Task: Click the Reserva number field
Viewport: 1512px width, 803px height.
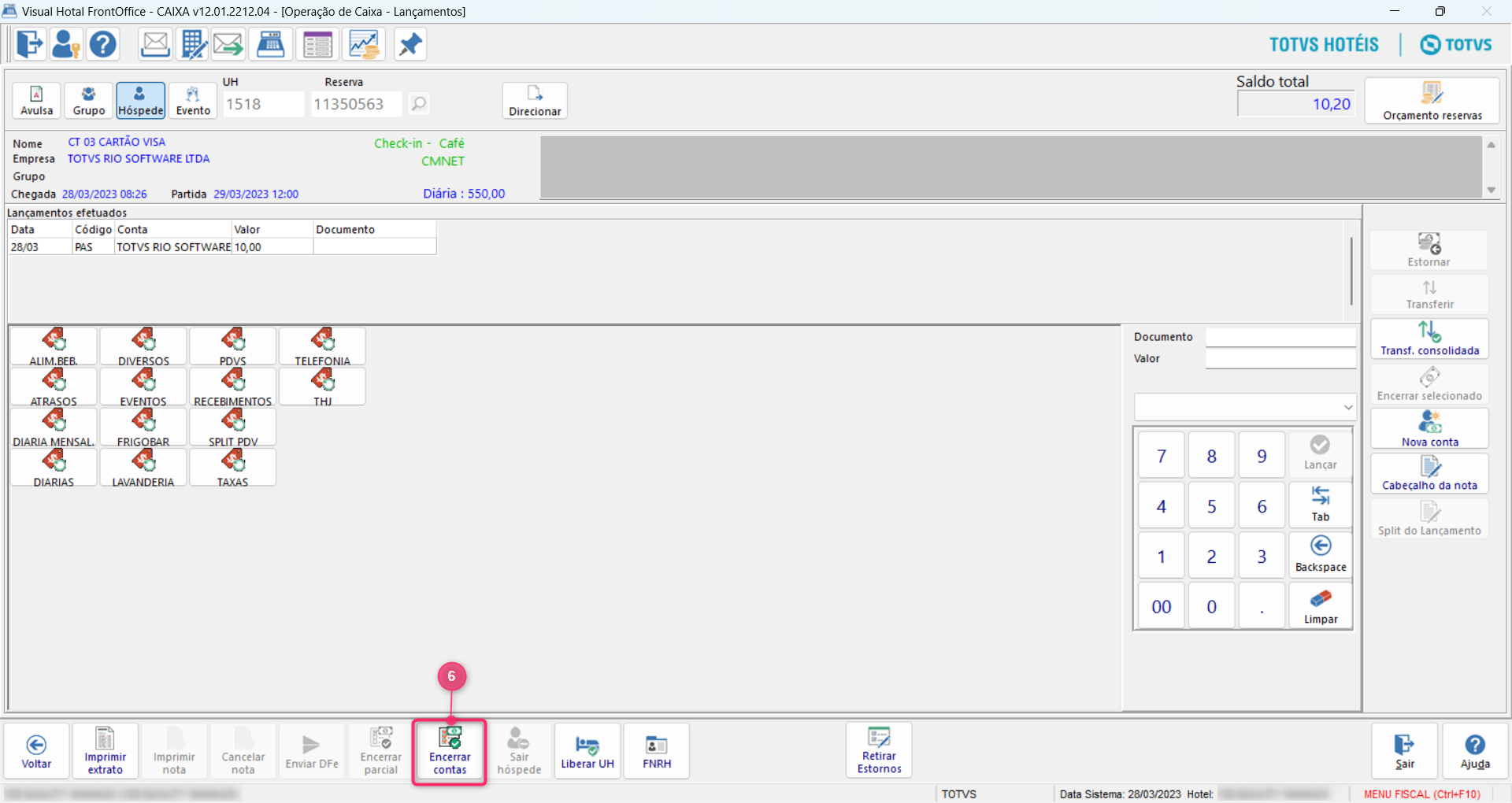Action: [x=356, y=104]
